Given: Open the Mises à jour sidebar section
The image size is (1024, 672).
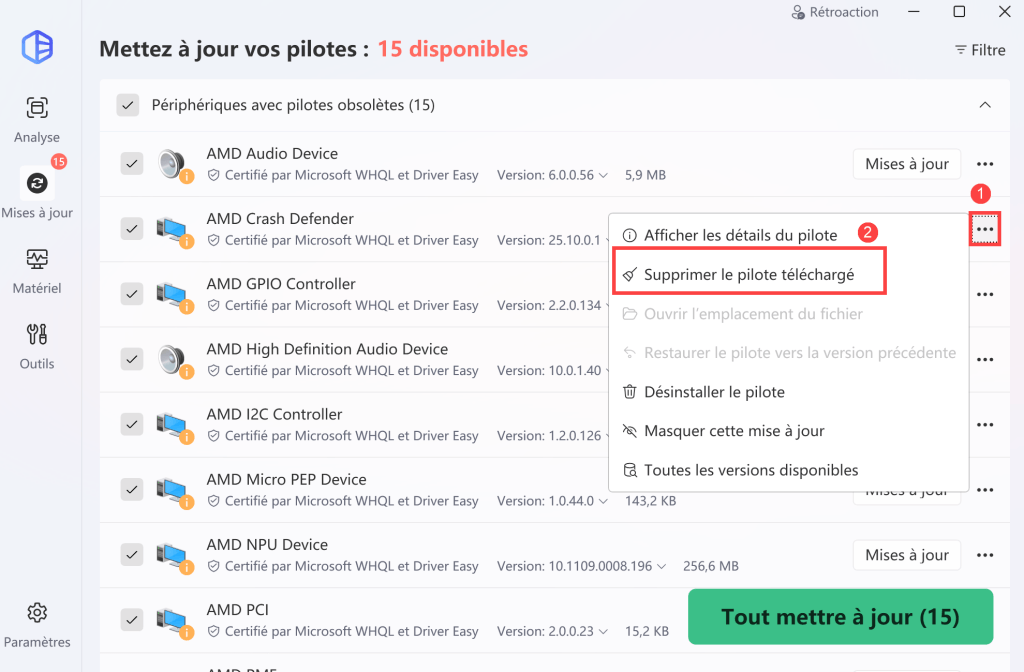Looking at the screenshot, I should pyautogui.click(x=37, y=194).
